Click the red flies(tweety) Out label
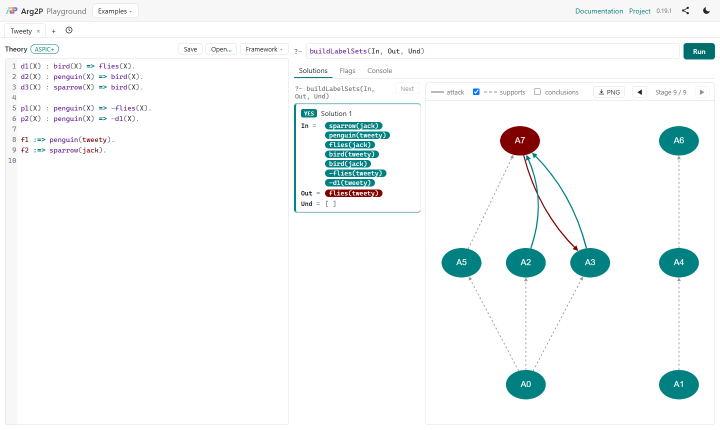 (354, 193)
